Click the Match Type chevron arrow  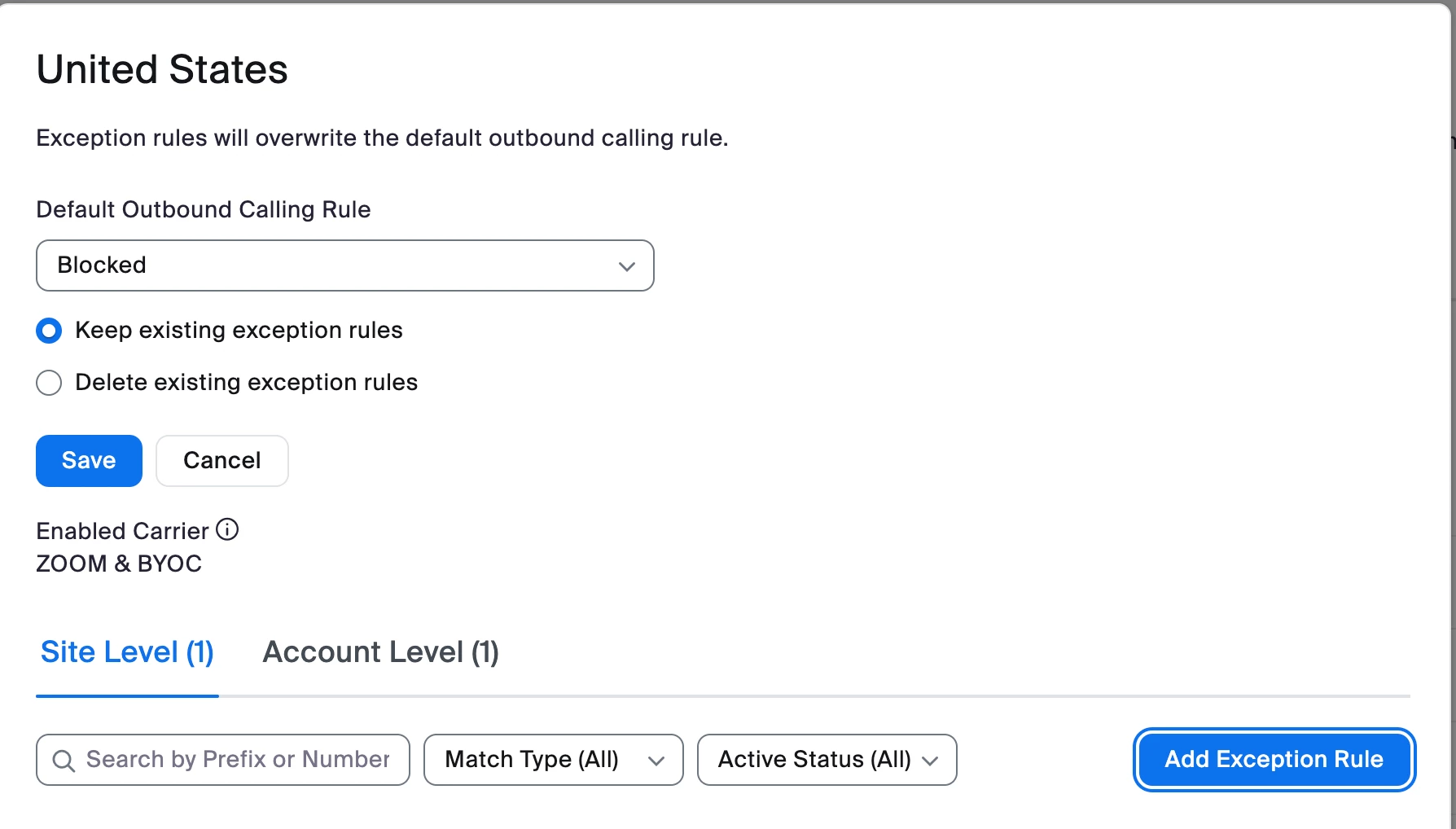tap(656, 761)
